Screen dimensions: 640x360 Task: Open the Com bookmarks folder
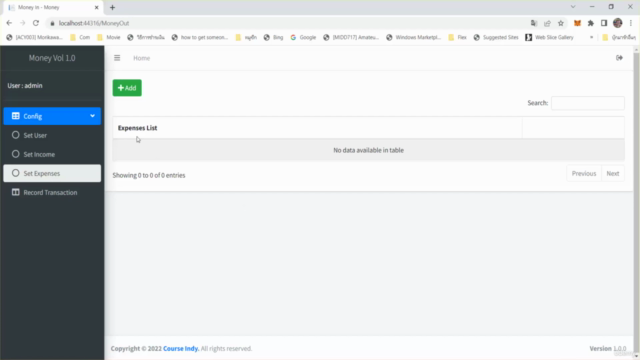[80, 37]
